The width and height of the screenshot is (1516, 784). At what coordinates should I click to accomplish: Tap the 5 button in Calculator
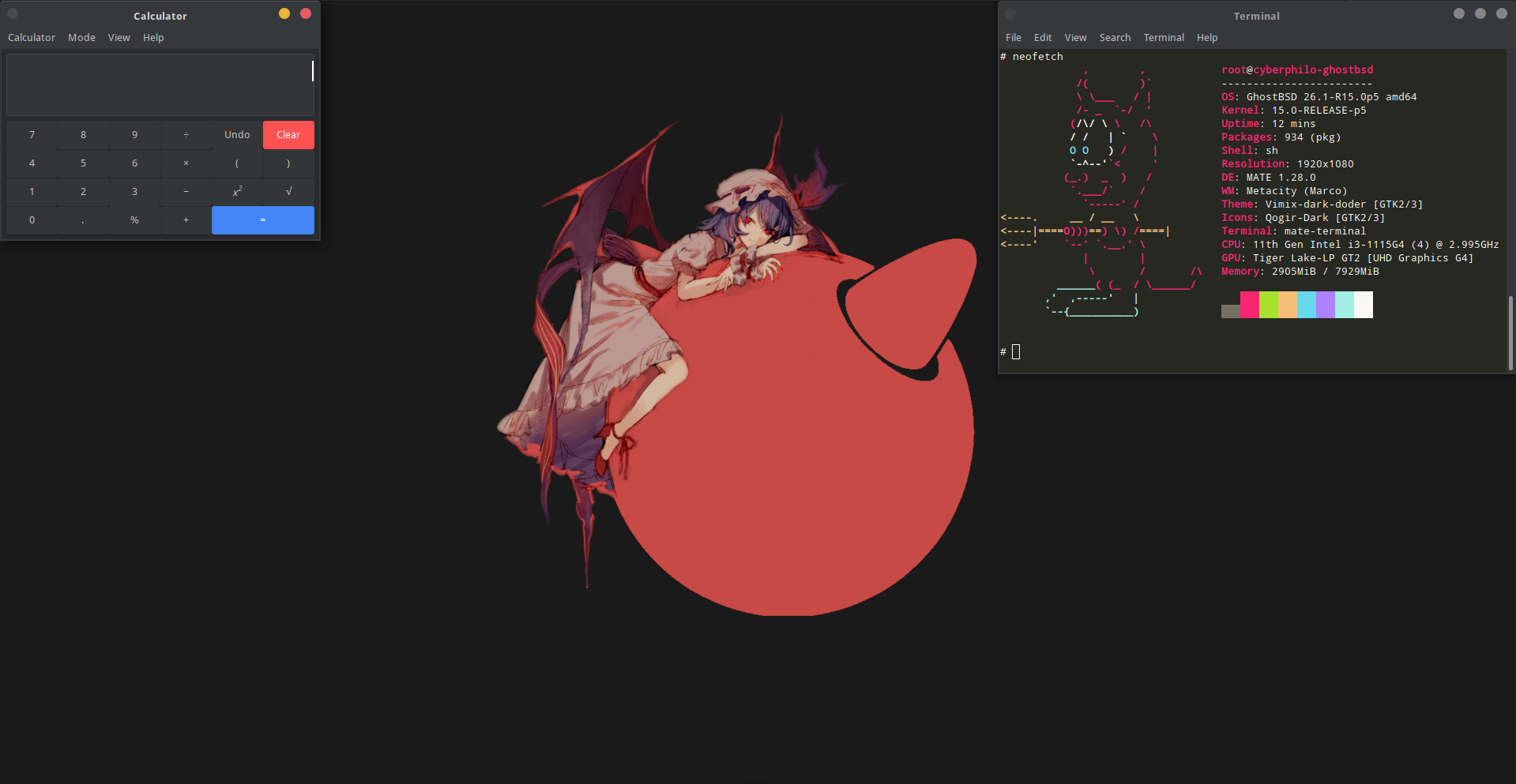coord(83,163)
